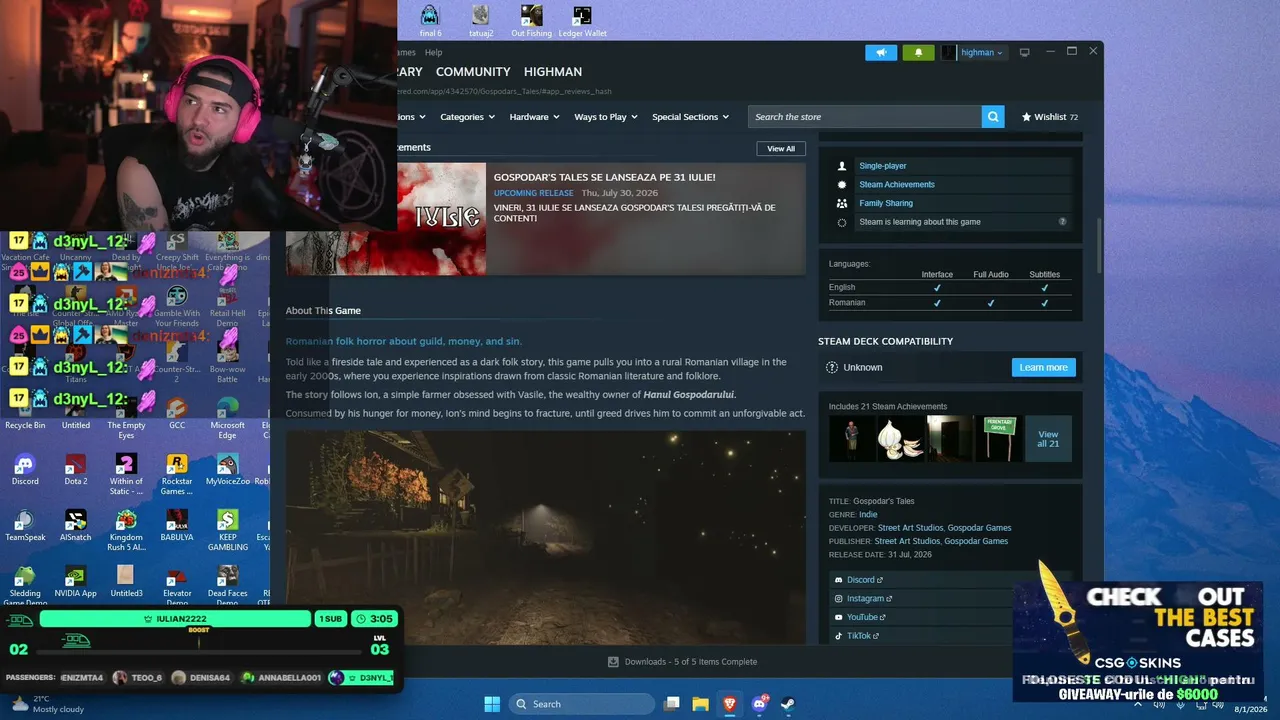Open the green road-sign achievement thumbnail
1280x720 pixels.
[999, 439]
